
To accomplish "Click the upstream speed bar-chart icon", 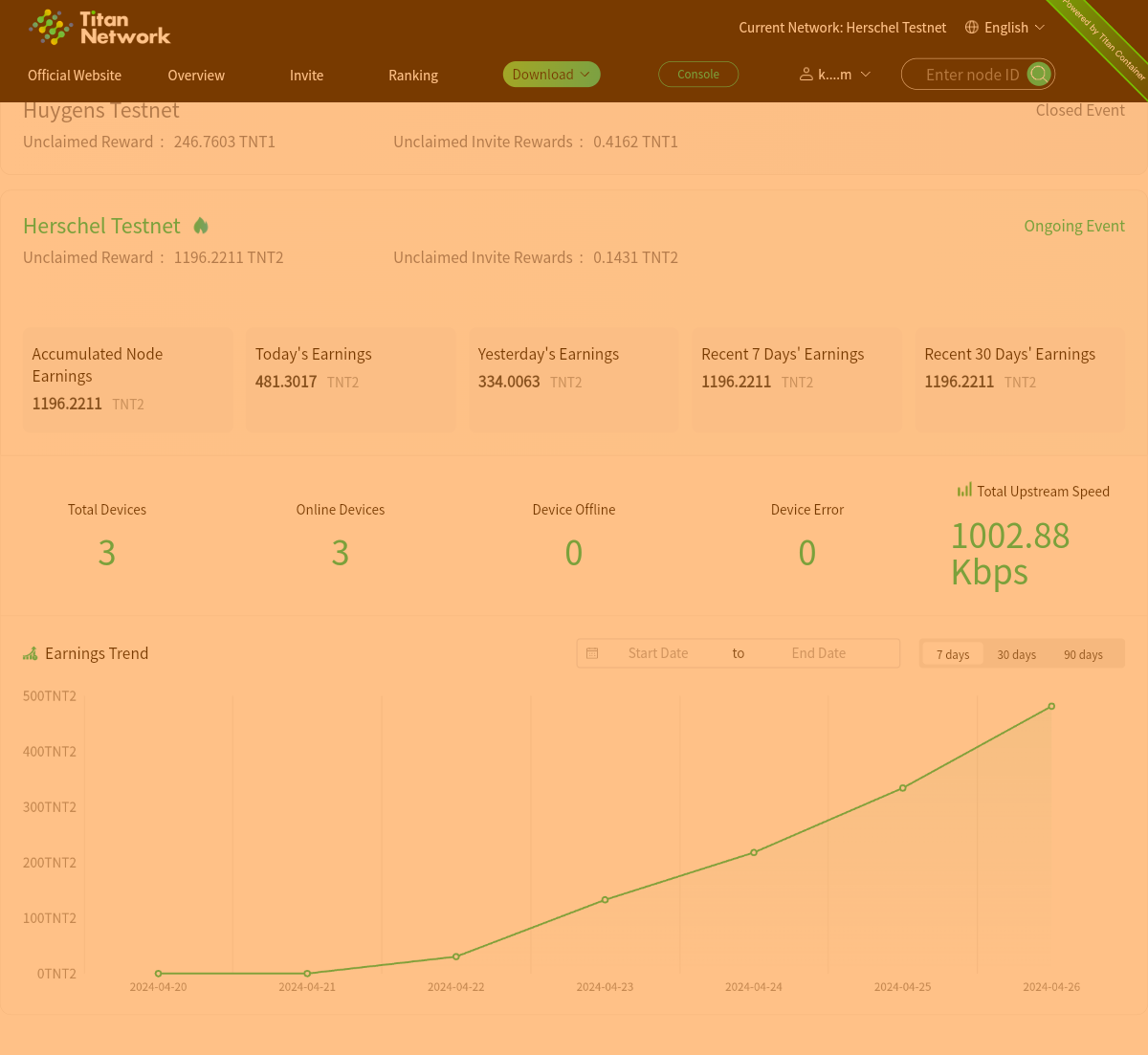I will [964, 491].
